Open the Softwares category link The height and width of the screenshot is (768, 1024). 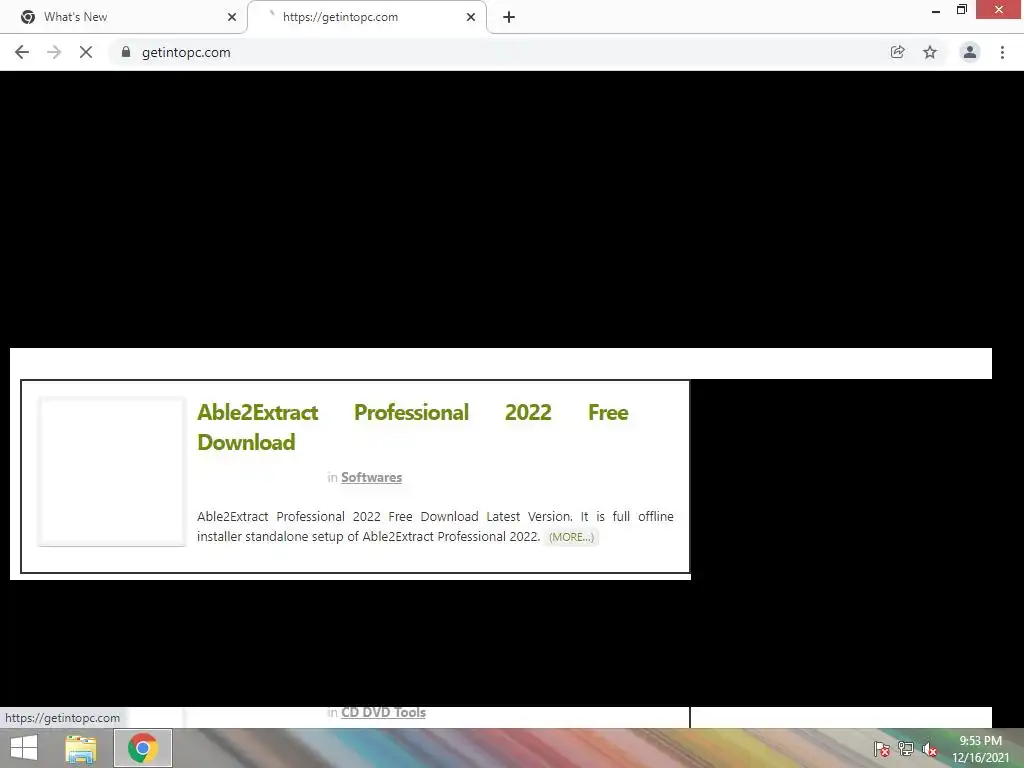pos(371,477)
